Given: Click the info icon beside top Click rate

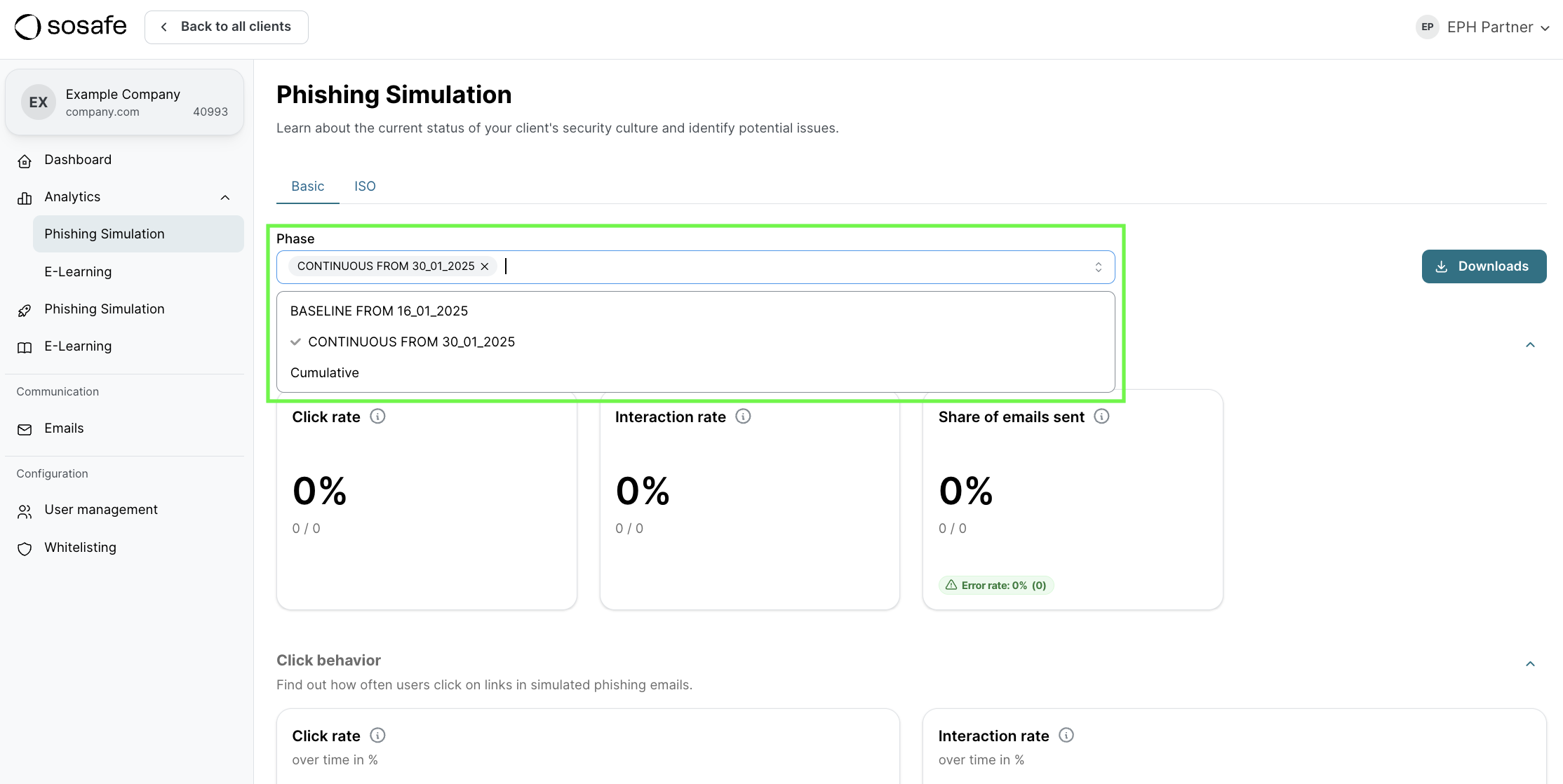Looking at the screenshot, I should [377, 417].
